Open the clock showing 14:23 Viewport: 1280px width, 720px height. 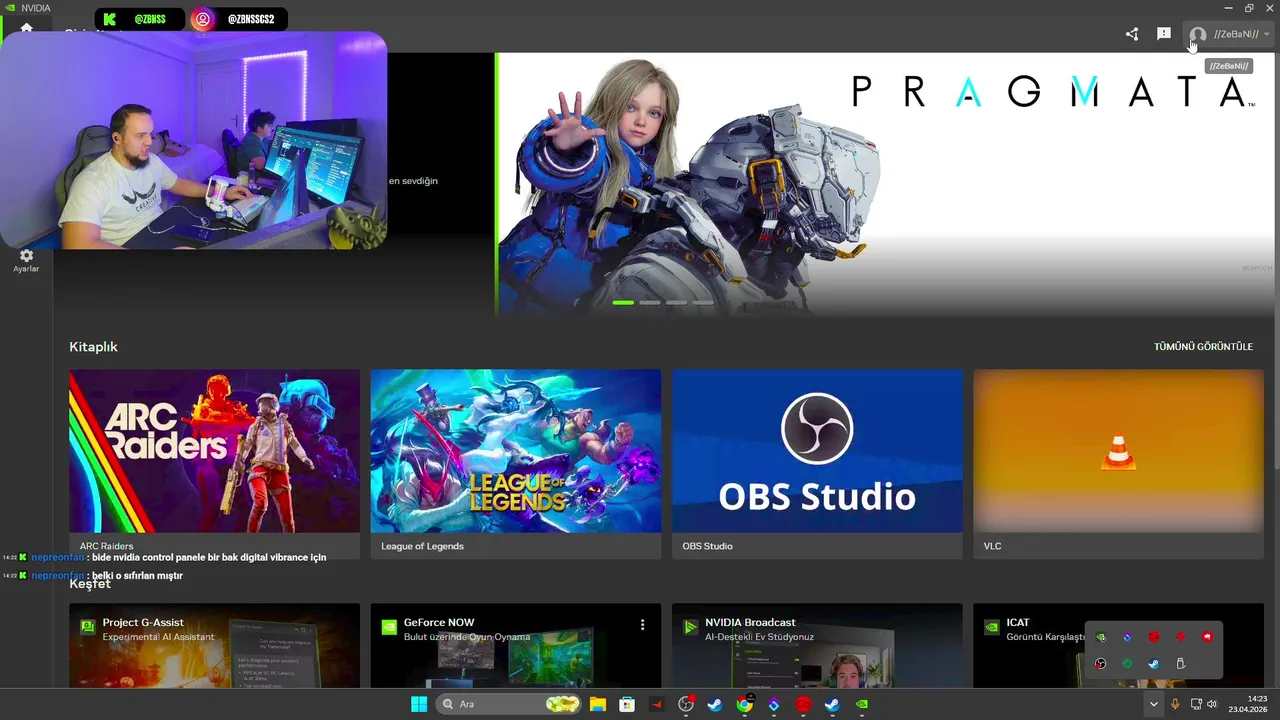point(1249,704)
